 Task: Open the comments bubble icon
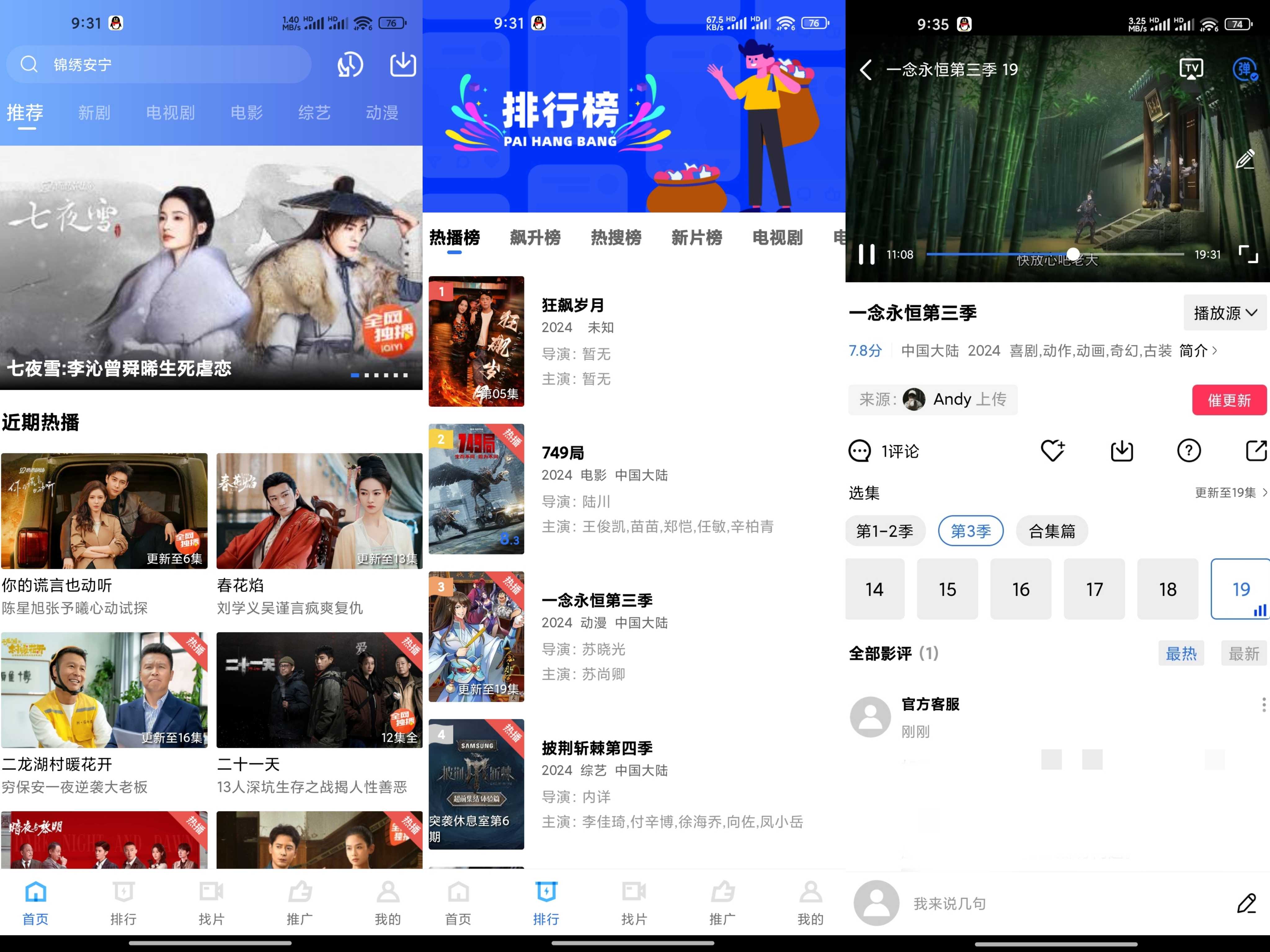(859, 451)
